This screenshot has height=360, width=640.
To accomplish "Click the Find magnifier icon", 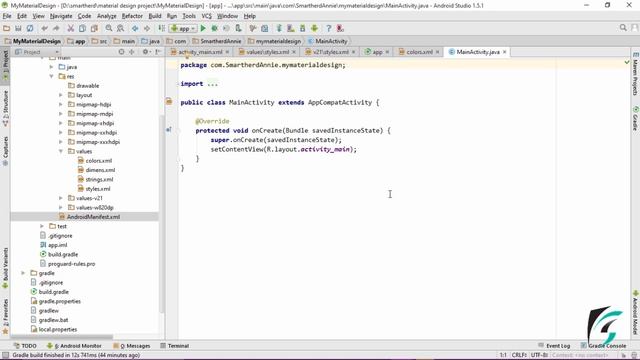I will (x=109, y=28).
